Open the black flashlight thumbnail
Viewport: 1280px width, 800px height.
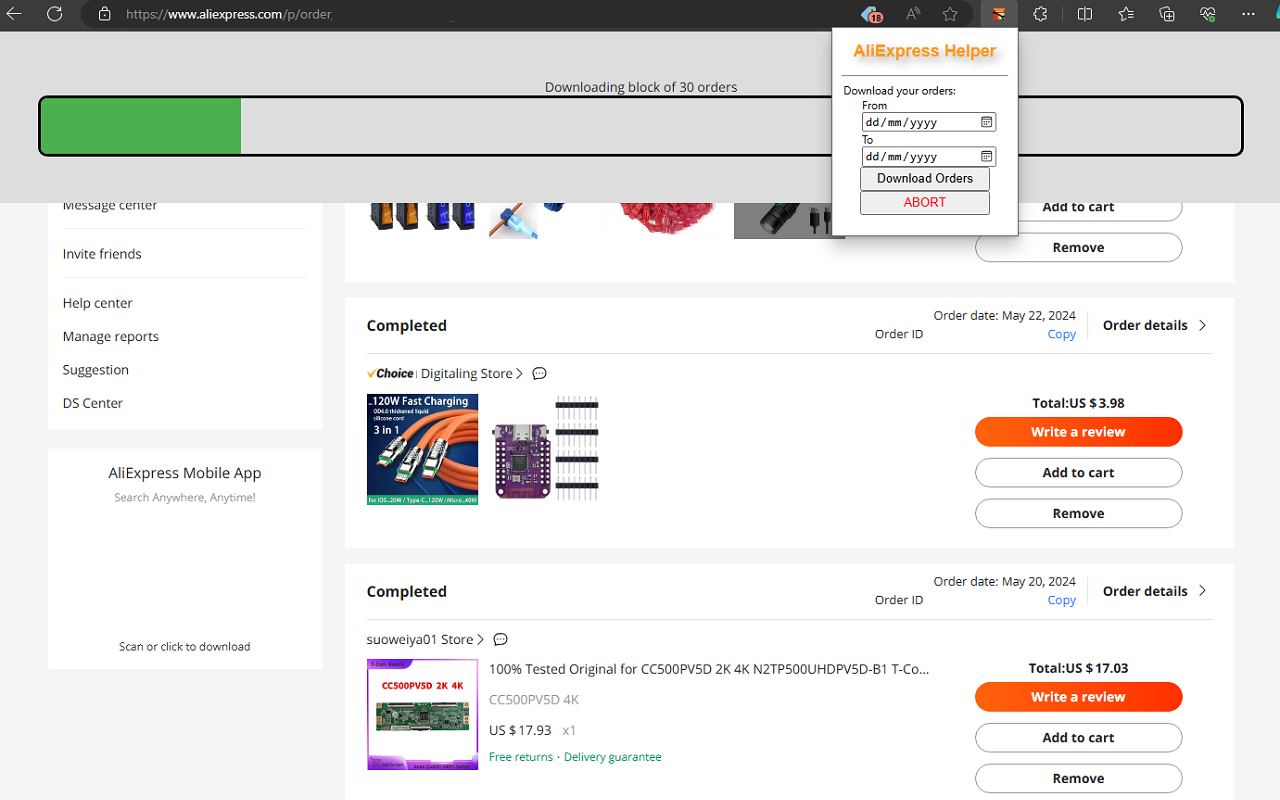point(789,220)
